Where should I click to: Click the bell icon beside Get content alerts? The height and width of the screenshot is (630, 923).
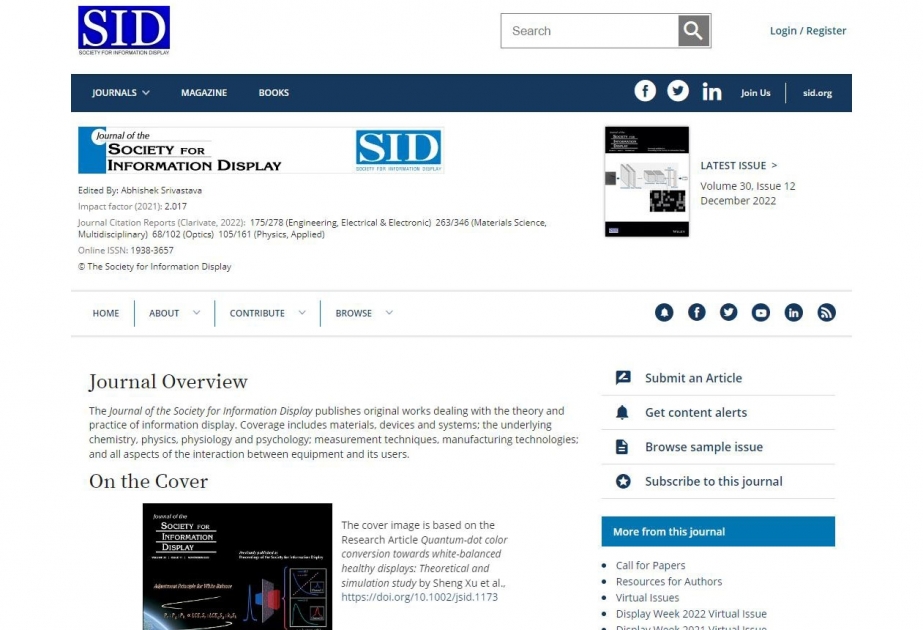click(622, 412)
